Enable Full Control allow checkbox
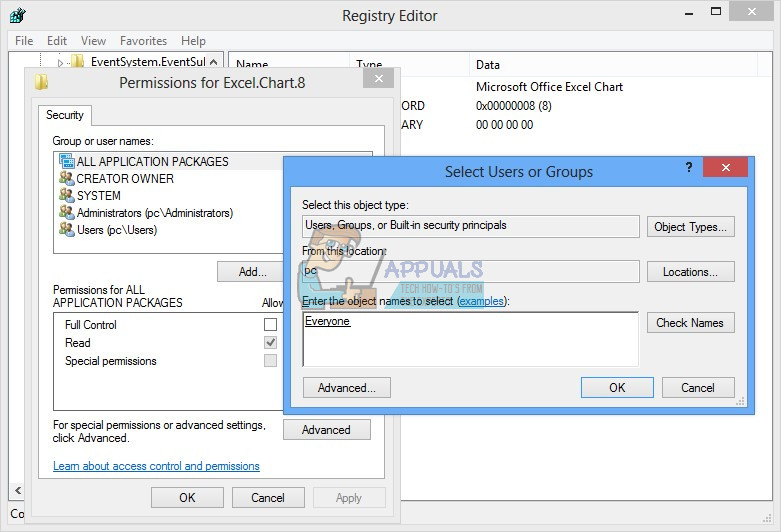Screen dimensions: 781x532 click(x=270, y=325)
